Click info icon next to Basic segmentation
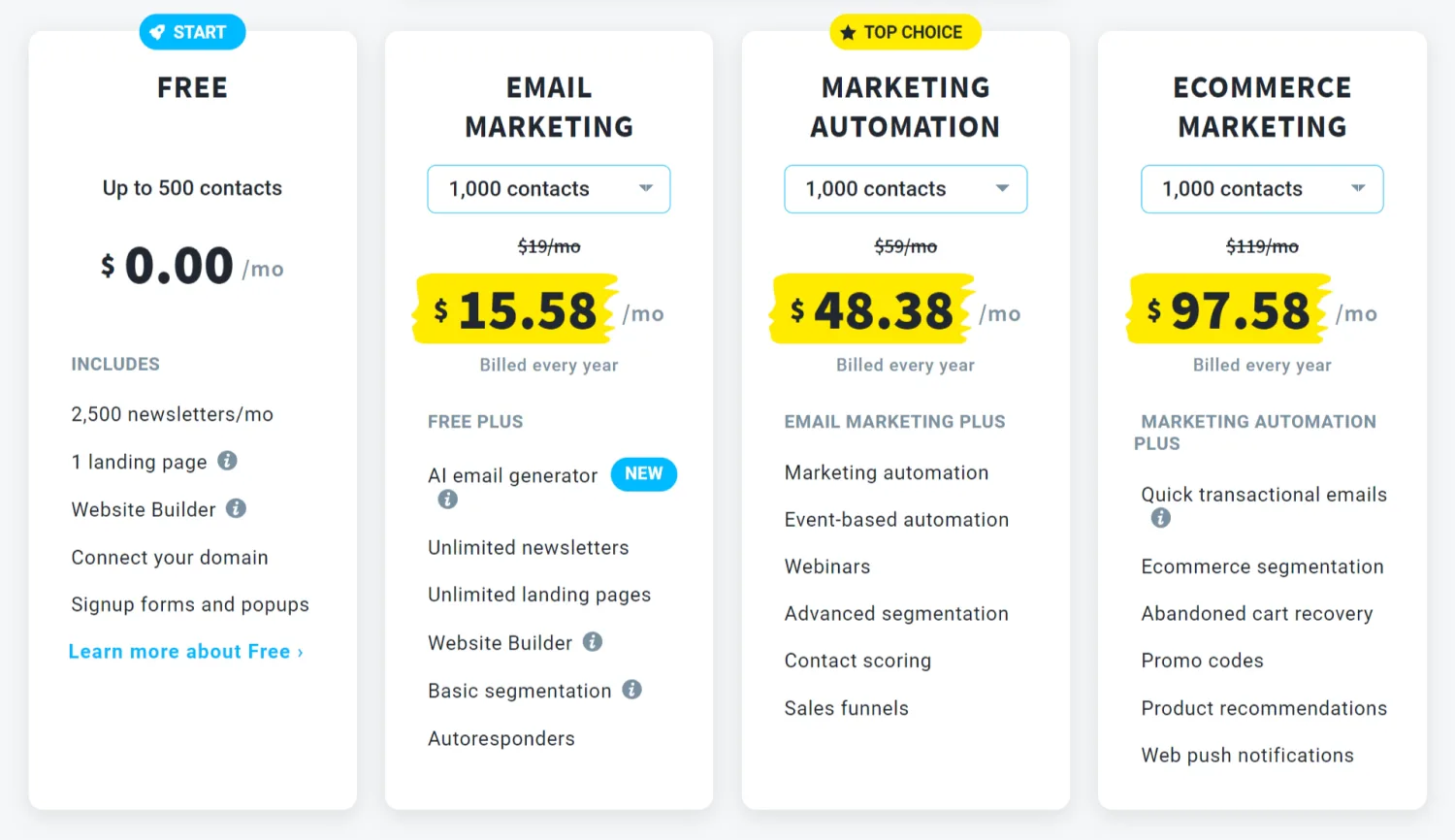Screen dimensions: 1455x840 631,690
